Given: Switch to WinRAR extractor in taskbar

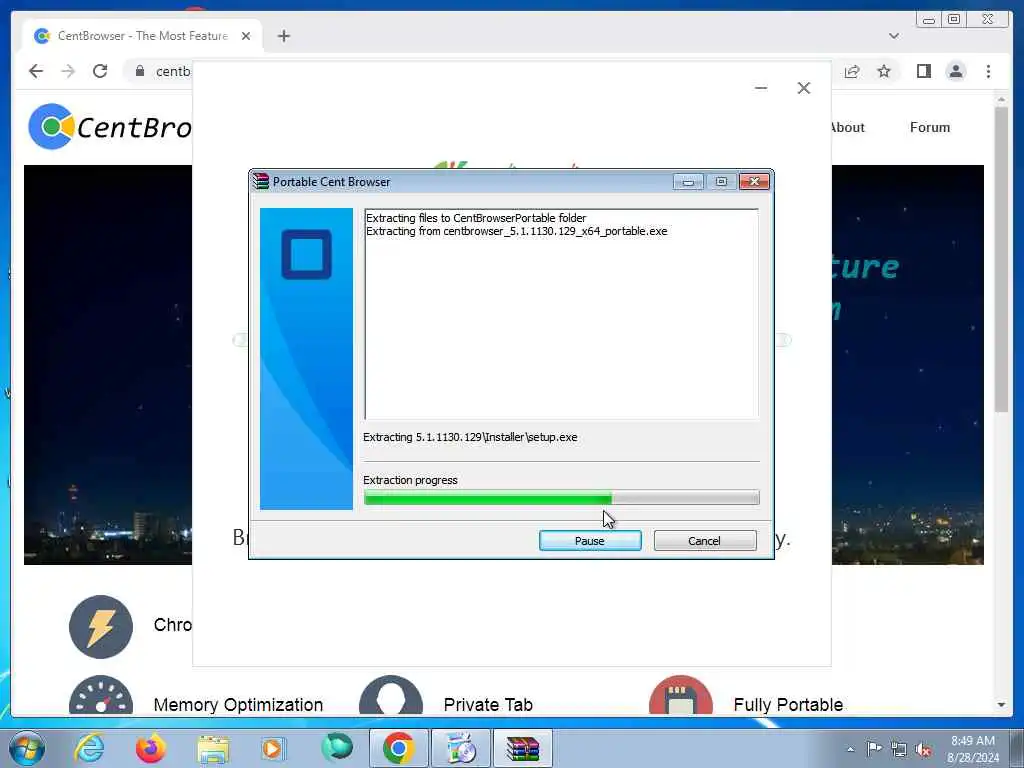Looking at the screenshot, I should (x=523, y=748).
